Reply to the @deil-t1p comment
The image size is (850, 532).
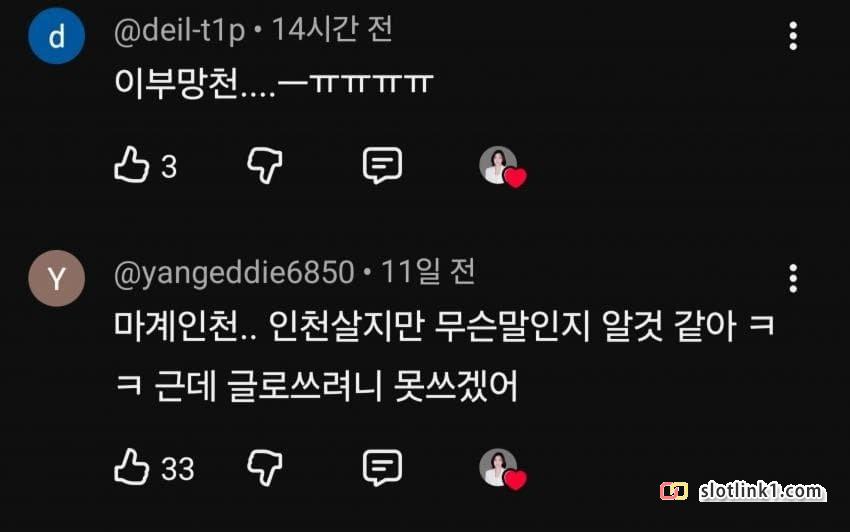click(382, 165)
